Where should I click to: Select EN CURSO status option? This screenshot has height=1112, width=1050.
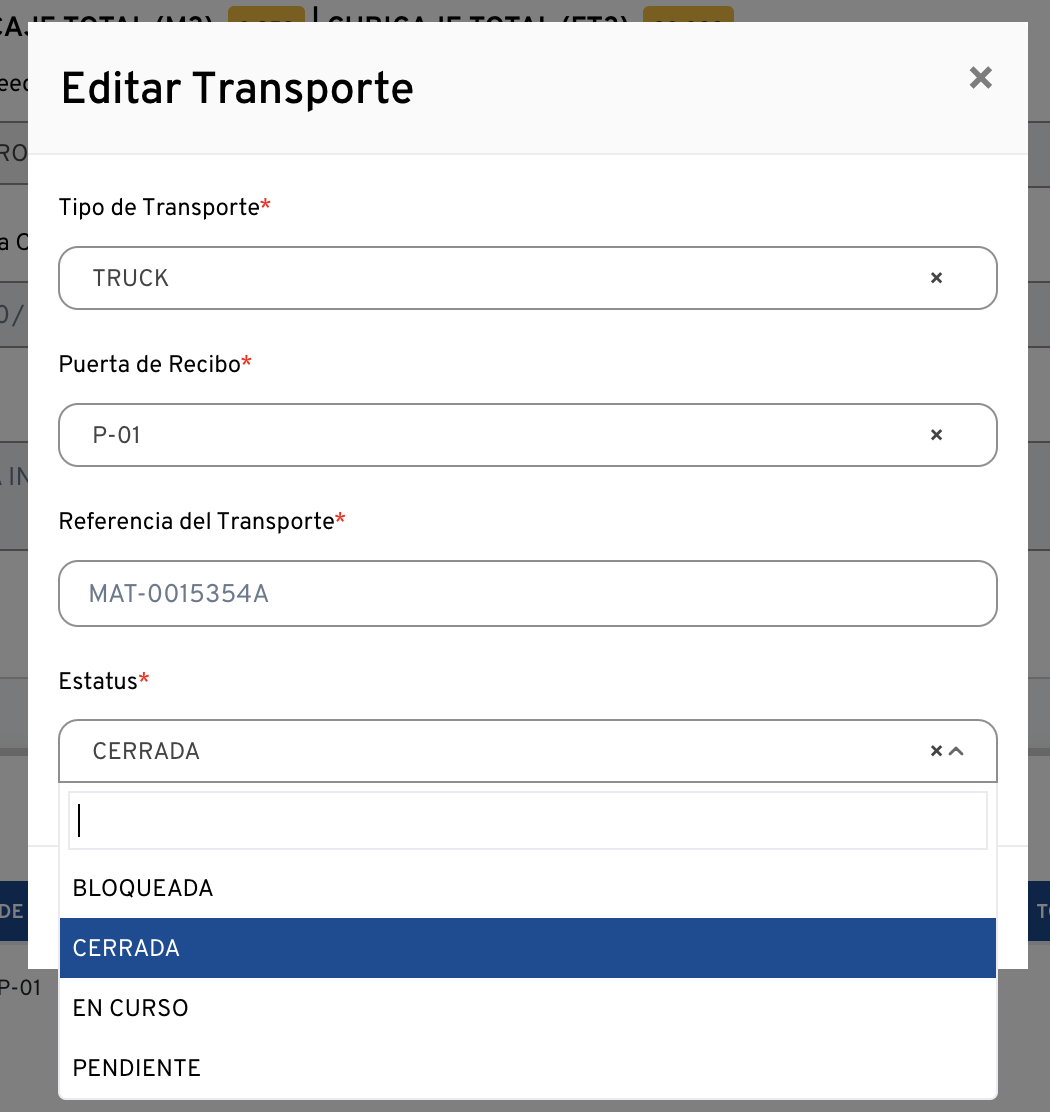[x=131, y=1008]
